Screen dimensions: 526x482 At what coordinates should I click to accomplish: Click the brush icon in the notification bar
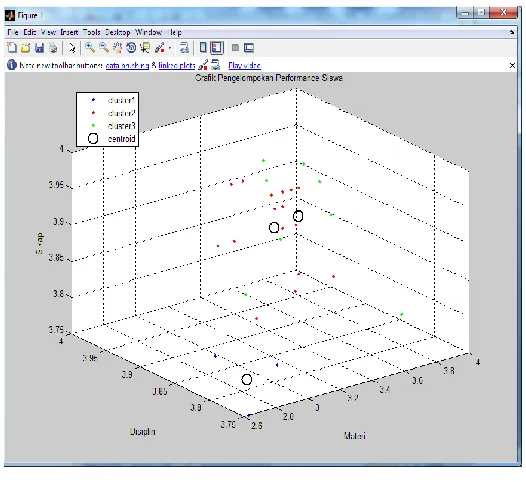(x=203, y=65)
